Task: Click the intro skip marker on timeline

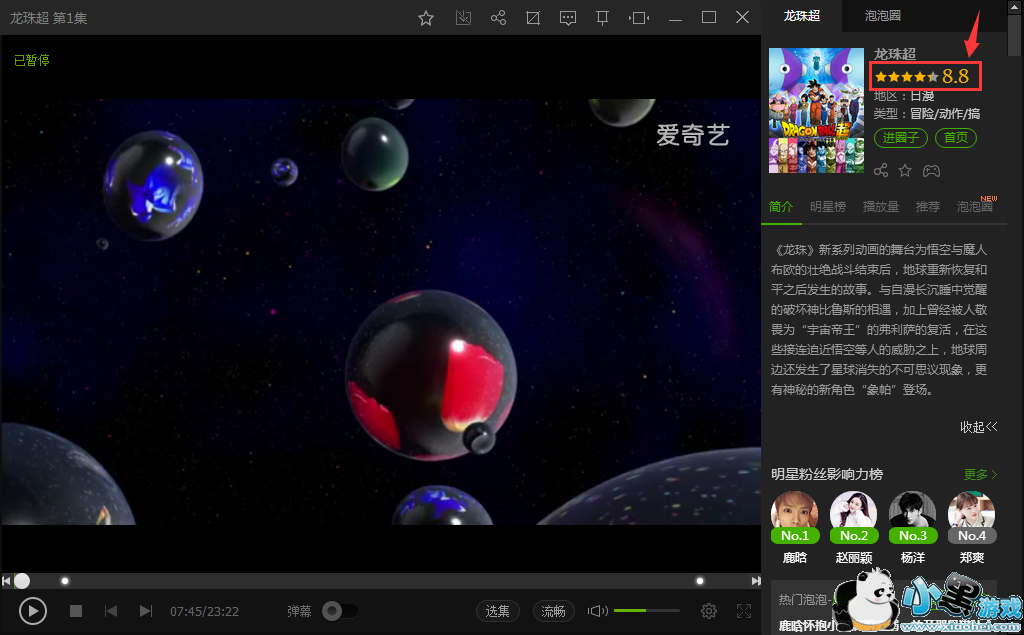Action: tap(65, 580)
